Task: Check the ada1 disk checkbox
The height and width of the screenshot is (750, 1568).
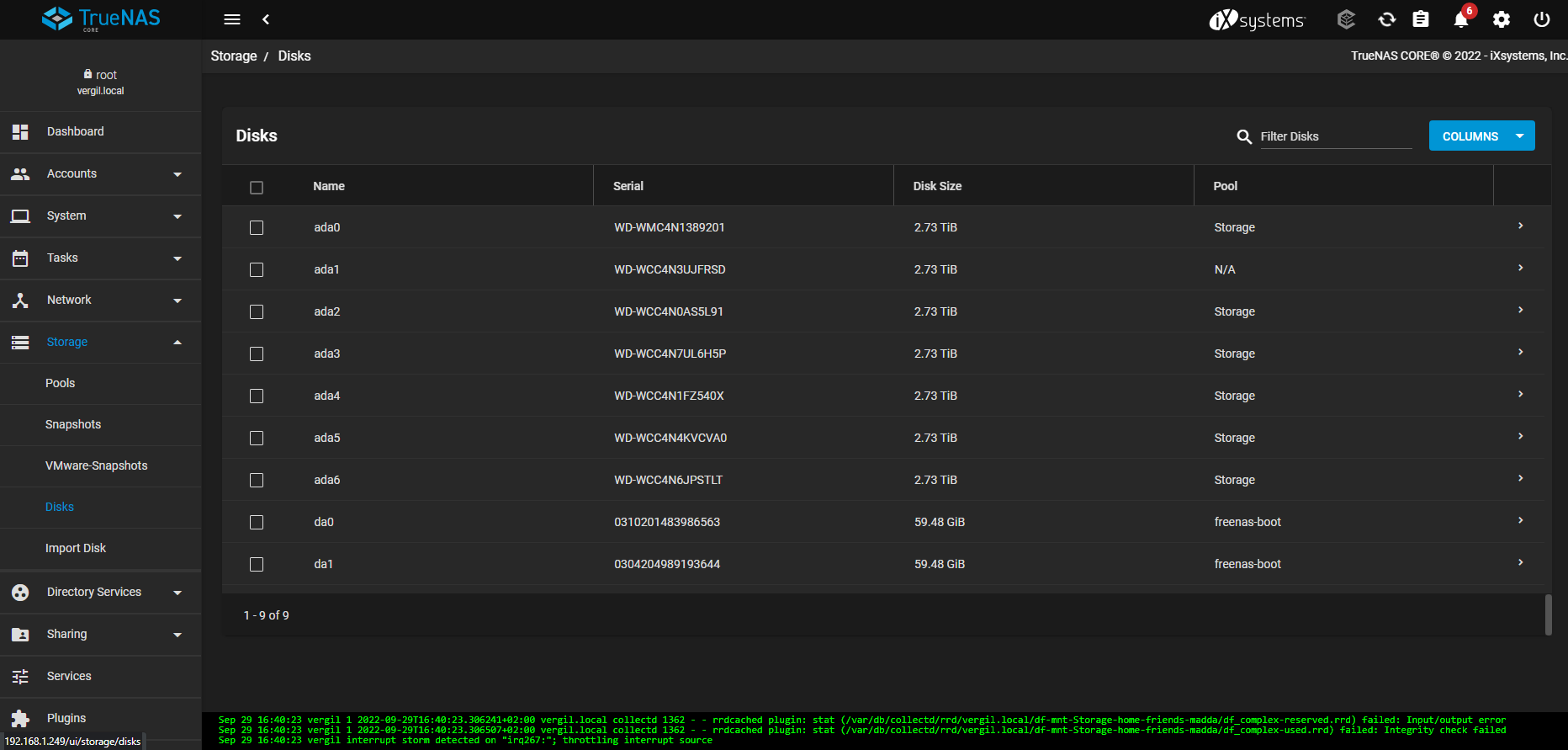Action: click(x=257, y=270)
